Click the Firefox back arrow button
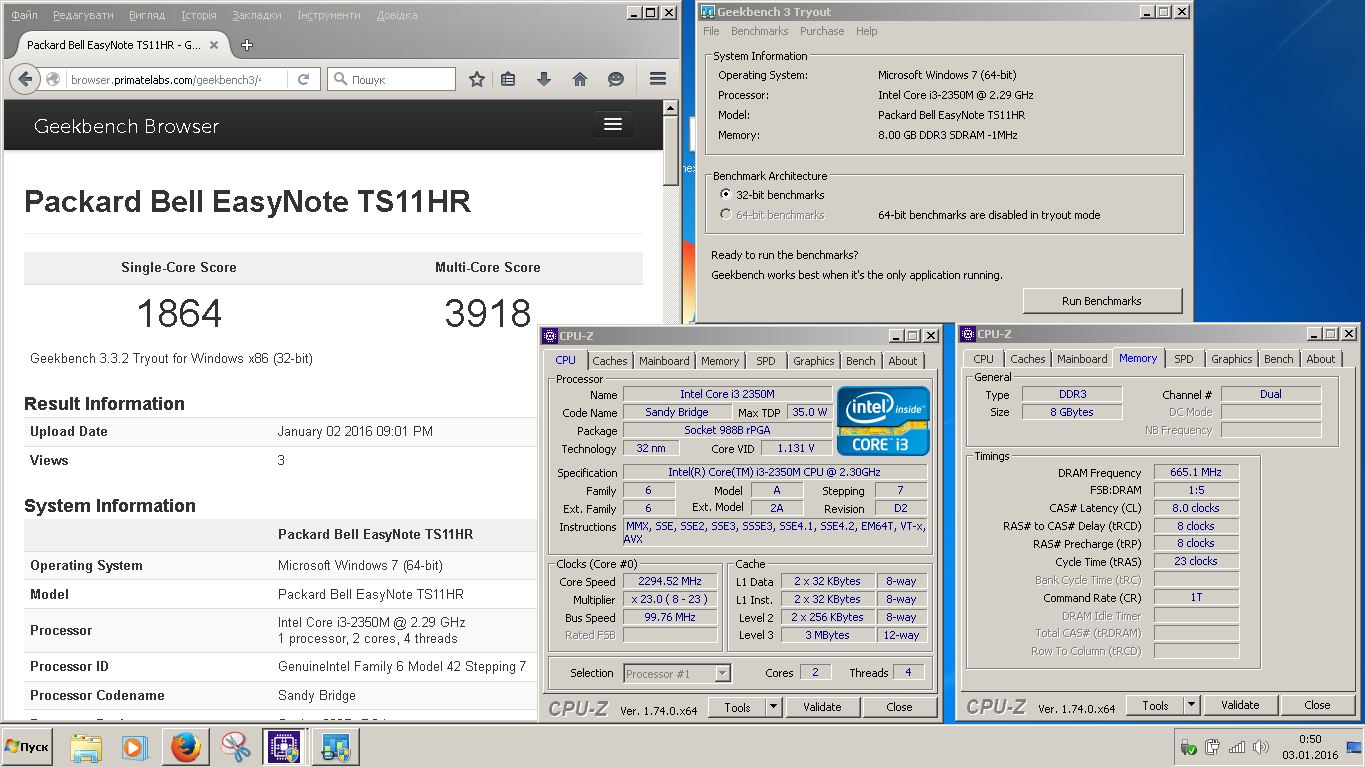 [25, 79]
